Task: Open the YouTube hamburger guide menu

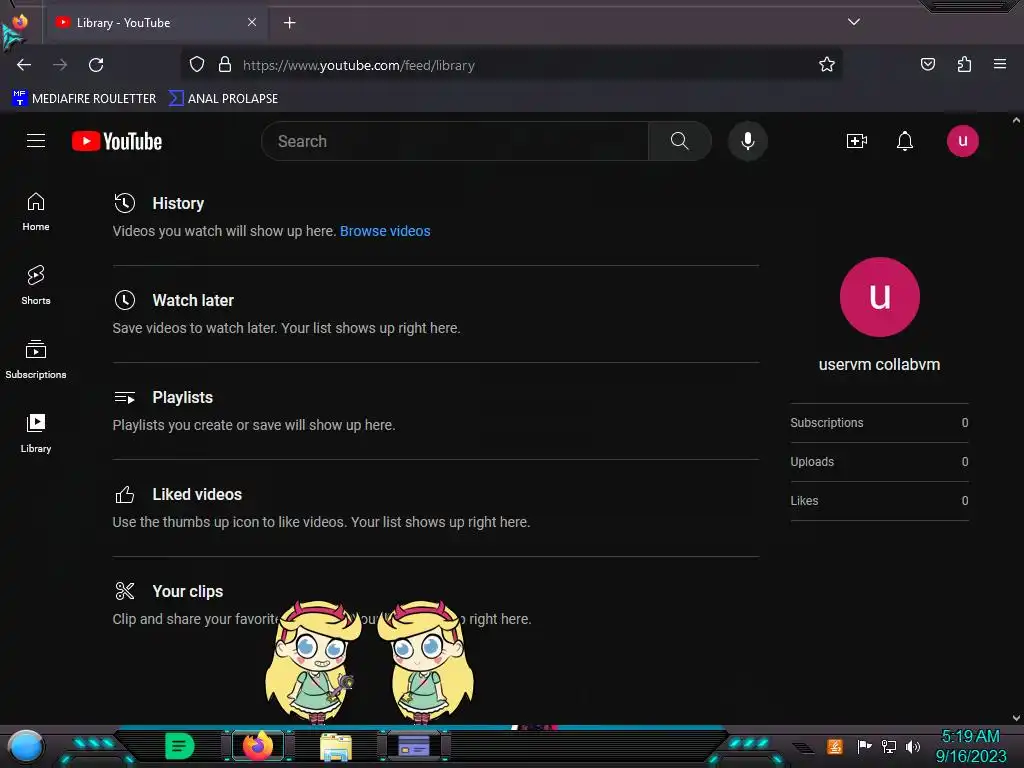Action: (36, 141)
